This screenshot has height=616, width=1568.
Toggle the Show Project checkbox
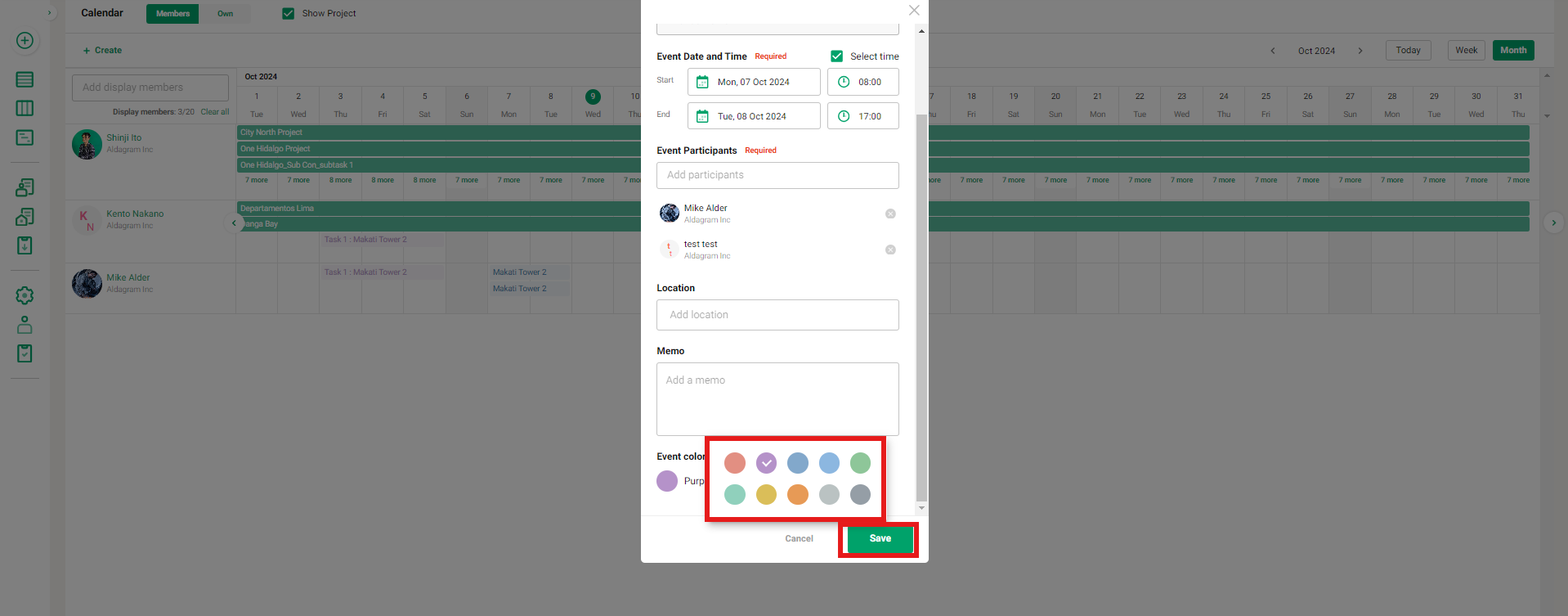point(288,13)
